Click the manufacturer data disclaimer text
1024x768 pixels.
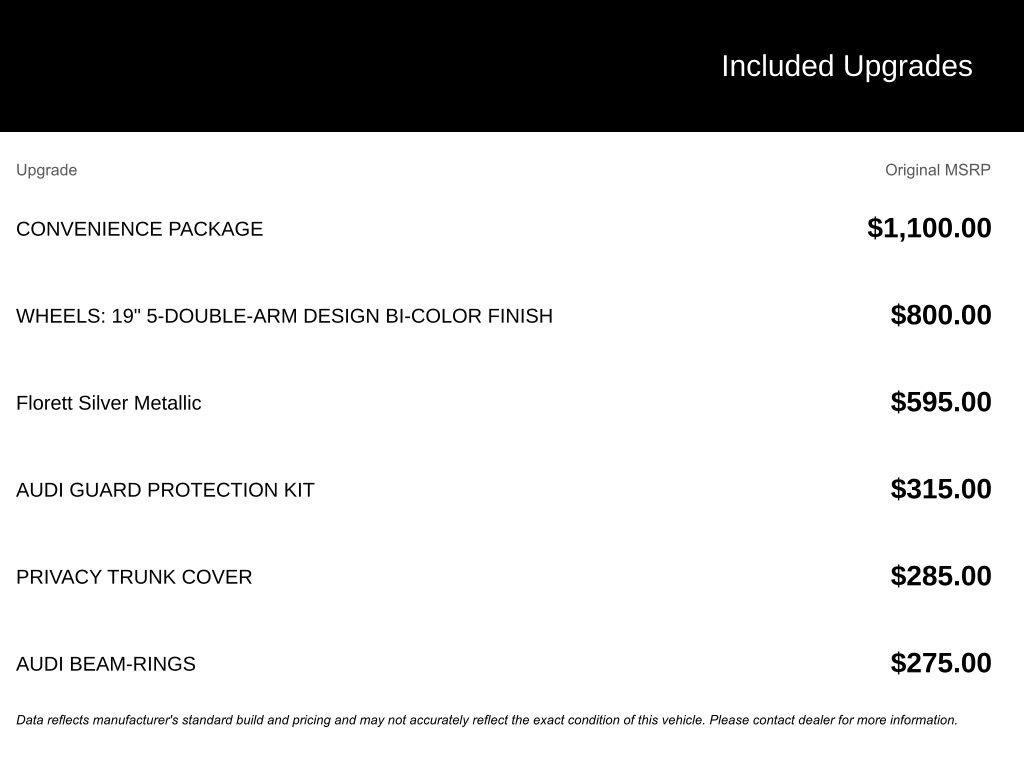(x=487, y=720)
